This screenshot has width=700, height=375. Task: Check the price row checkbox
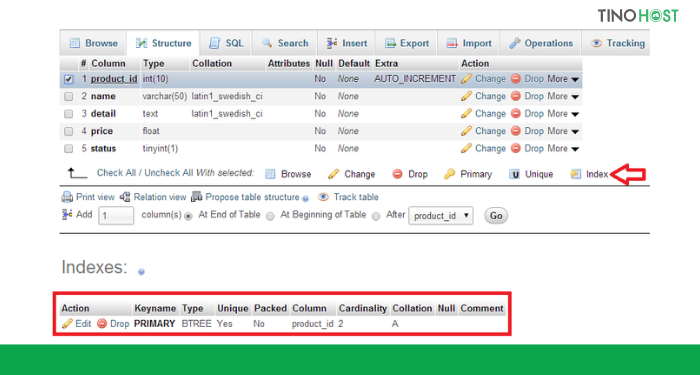tap(68, 131)
